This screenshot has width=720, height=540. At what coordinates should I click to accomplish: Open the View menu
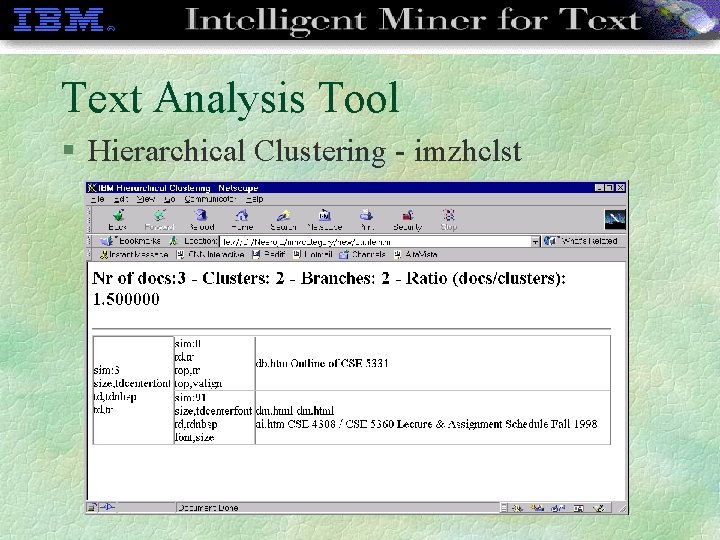[x=146, y=199]
